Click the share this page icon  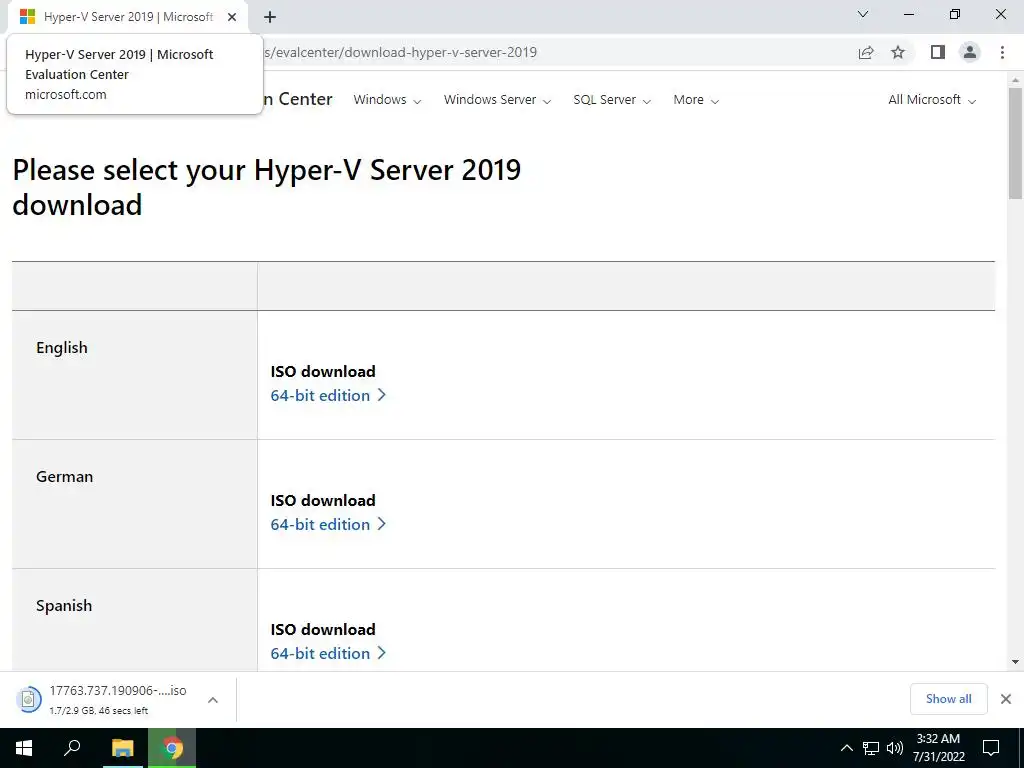click(x=866, y=52)
